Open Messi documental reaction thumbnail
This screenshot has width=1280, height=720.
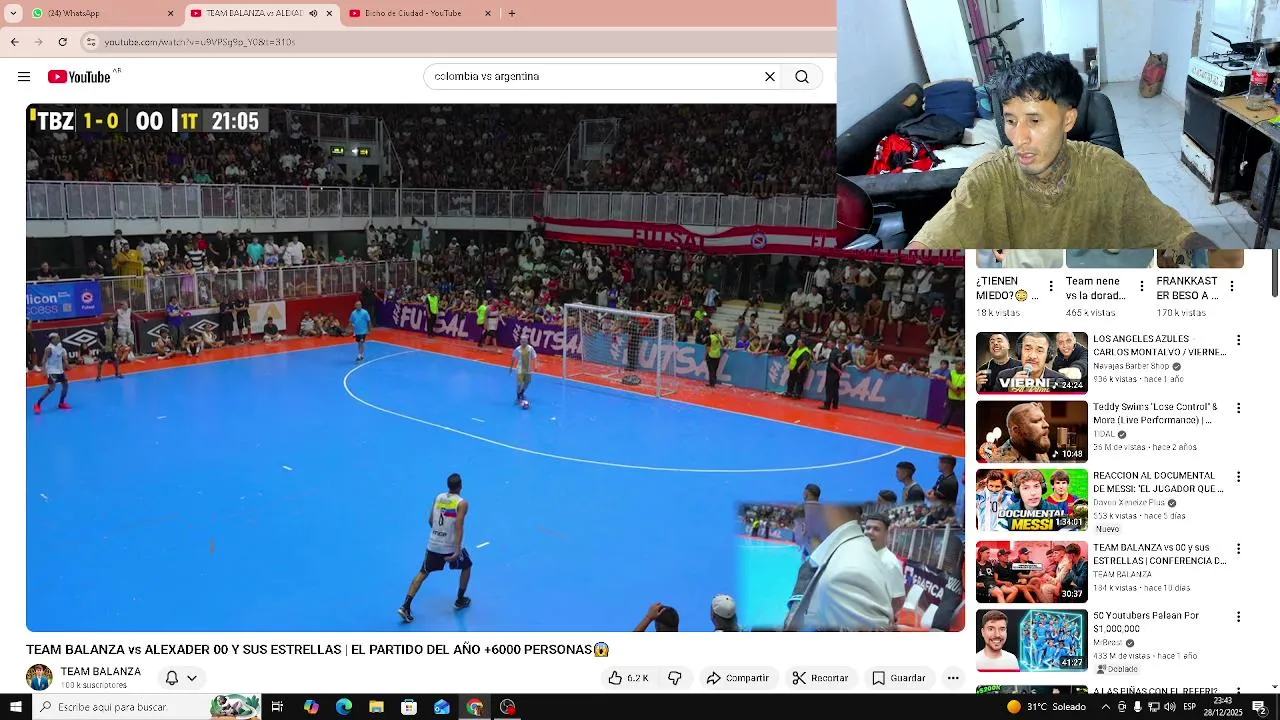(x=1031, y=500)
